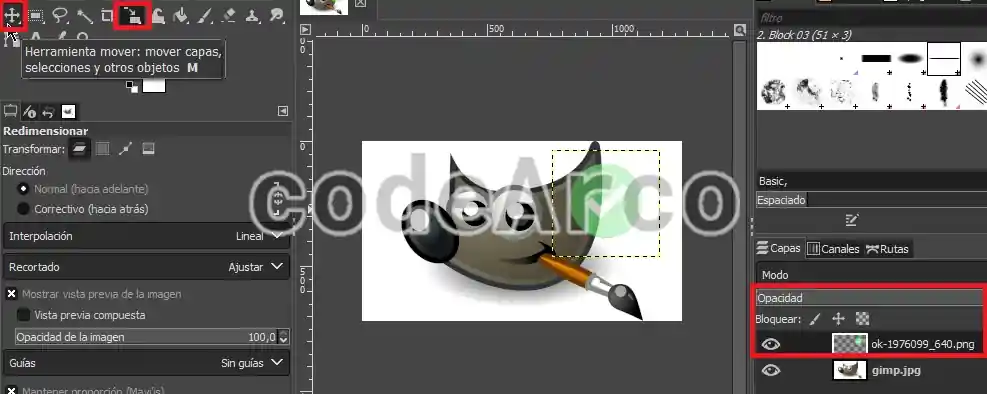Adjust the Opacidad de la imagen slider
987x394 pixels.
[x=146, y=337]
